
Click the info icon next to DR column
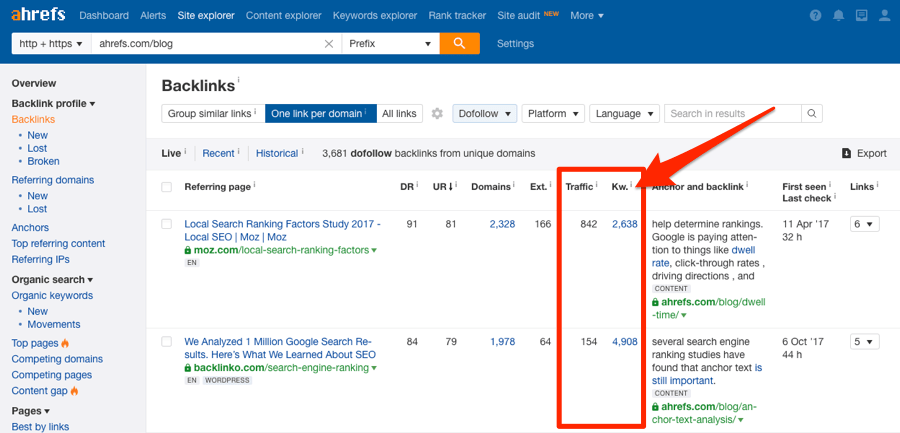click(417, 184)
